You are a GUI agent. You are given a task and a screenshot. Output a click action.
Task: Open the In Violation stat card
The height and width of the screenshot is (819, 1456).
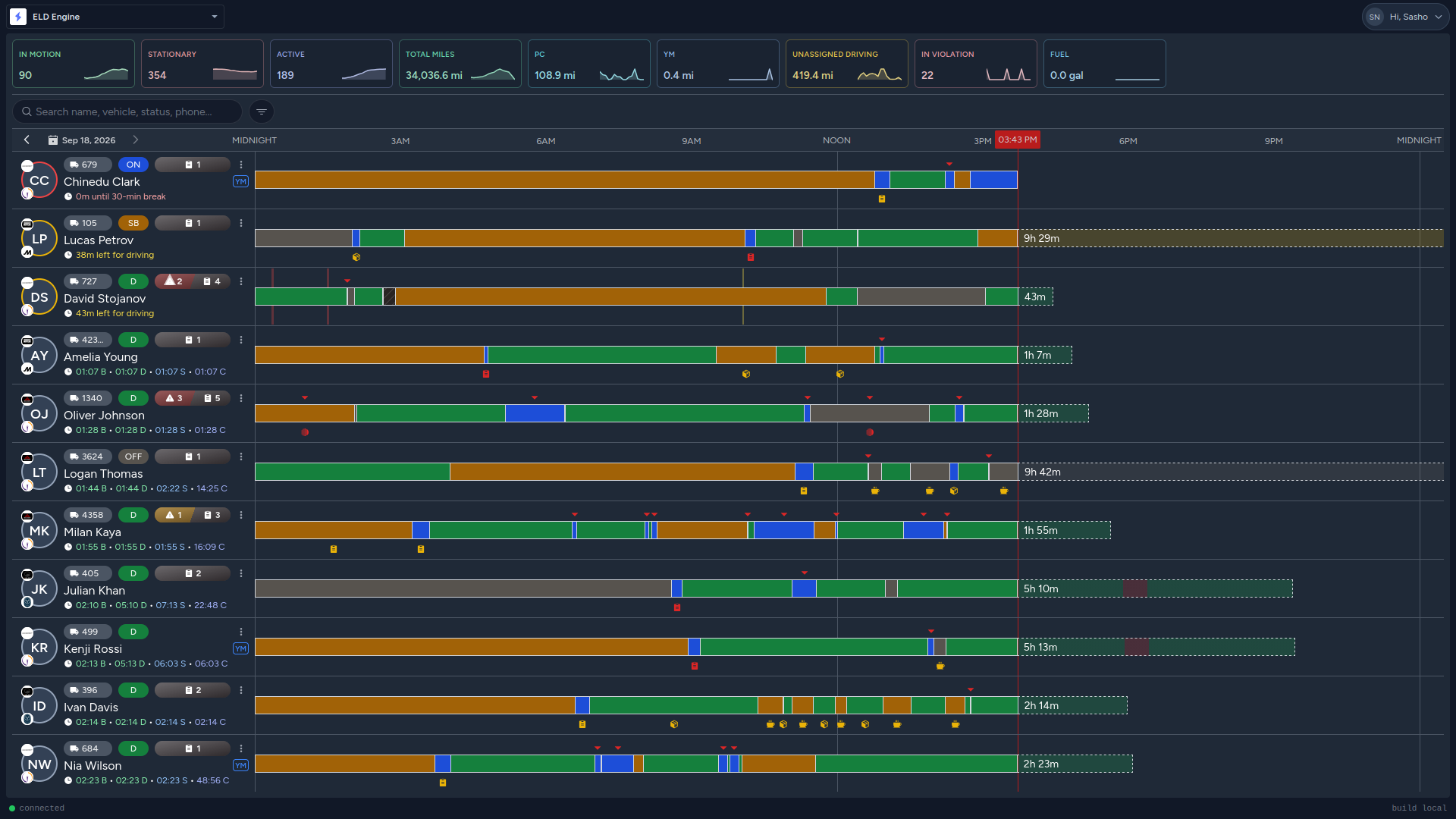[976, 64]
